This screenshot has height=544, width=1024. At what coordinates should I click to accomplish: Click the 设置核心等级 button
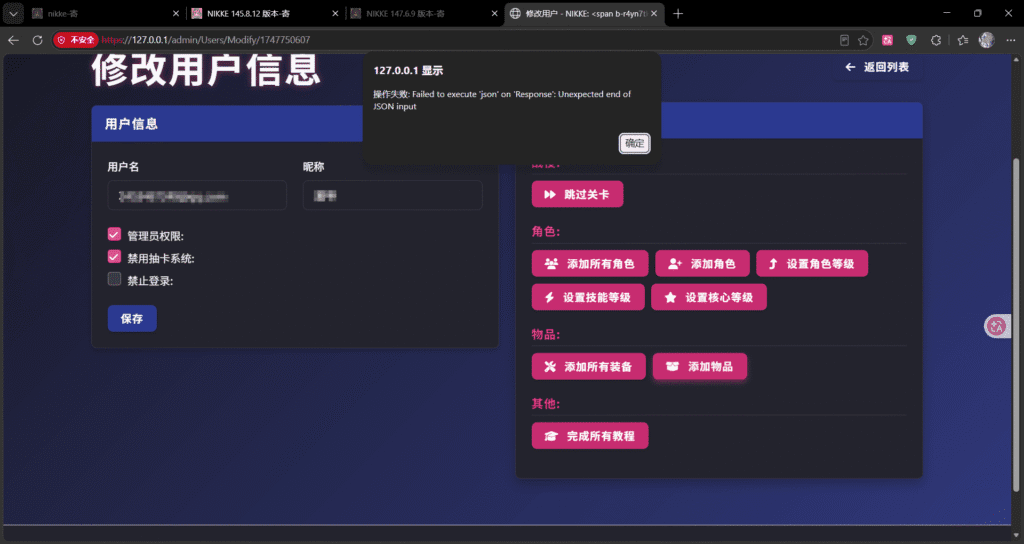coord(709,297)
